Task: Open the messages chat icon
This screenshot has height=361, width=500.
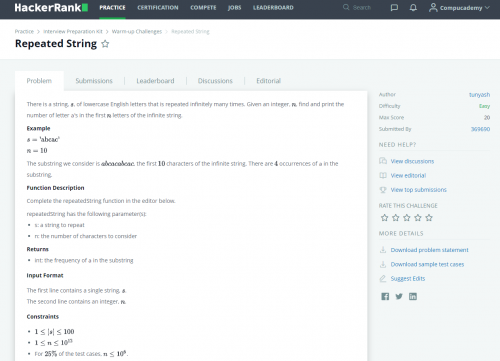Action: point(394,7)
